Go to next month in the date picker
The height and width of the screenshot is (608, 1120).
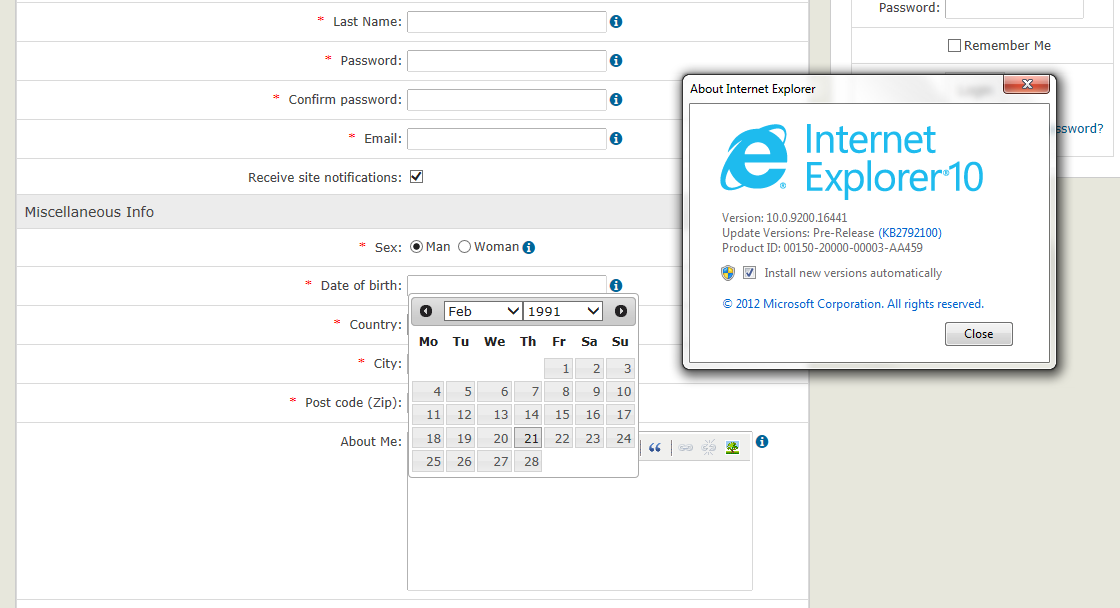tap(621, 311)
